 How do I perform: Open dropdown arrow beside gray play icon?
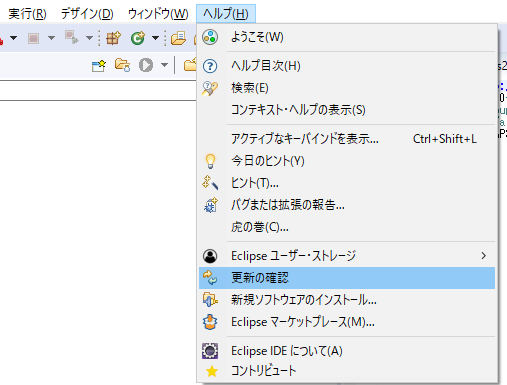tap(164, 65)
